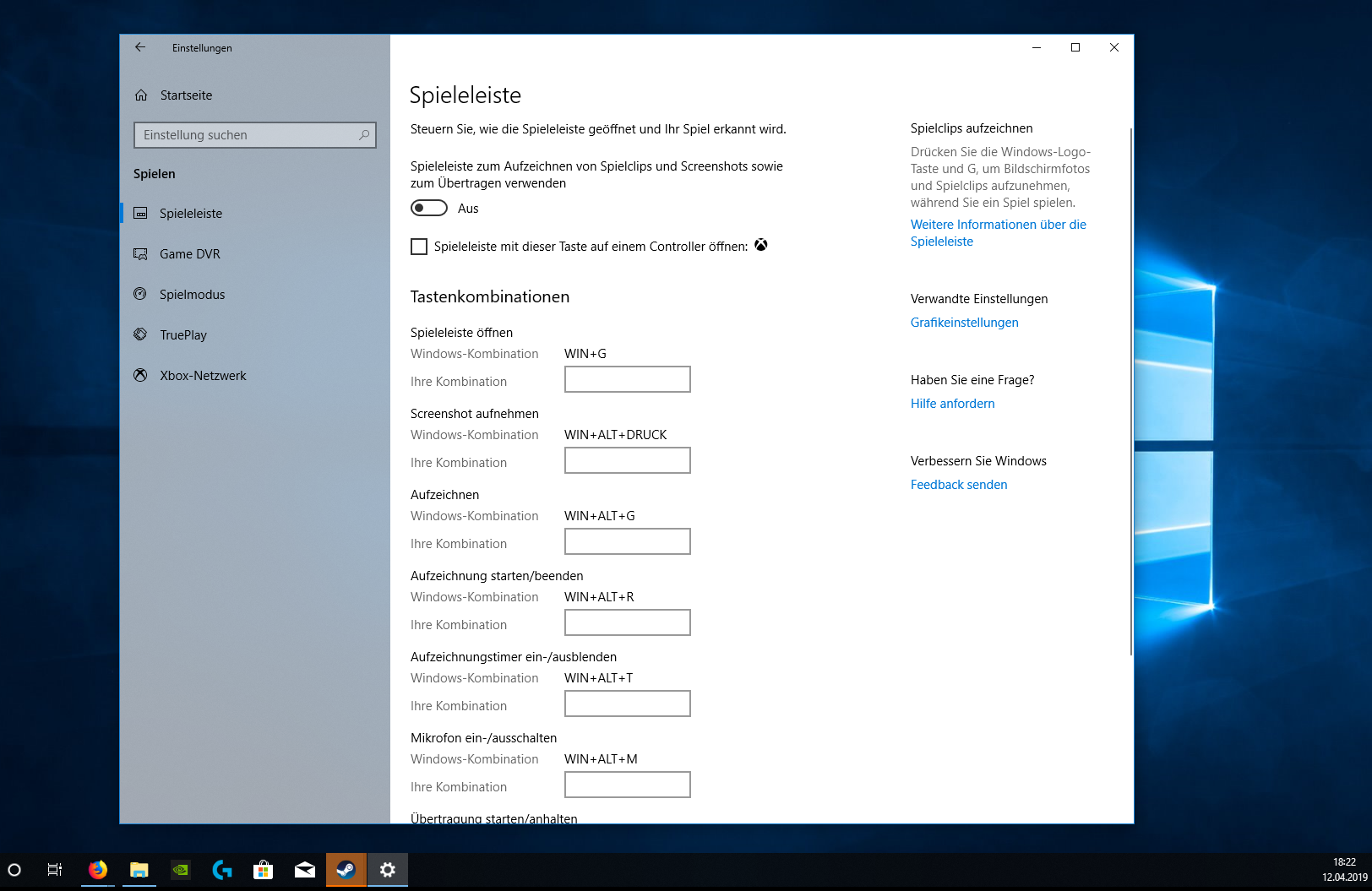Viewport: 1372px width, 891px height.
Task: Check the controller button Spieleleiste checkbox
Action: [419, 247]
